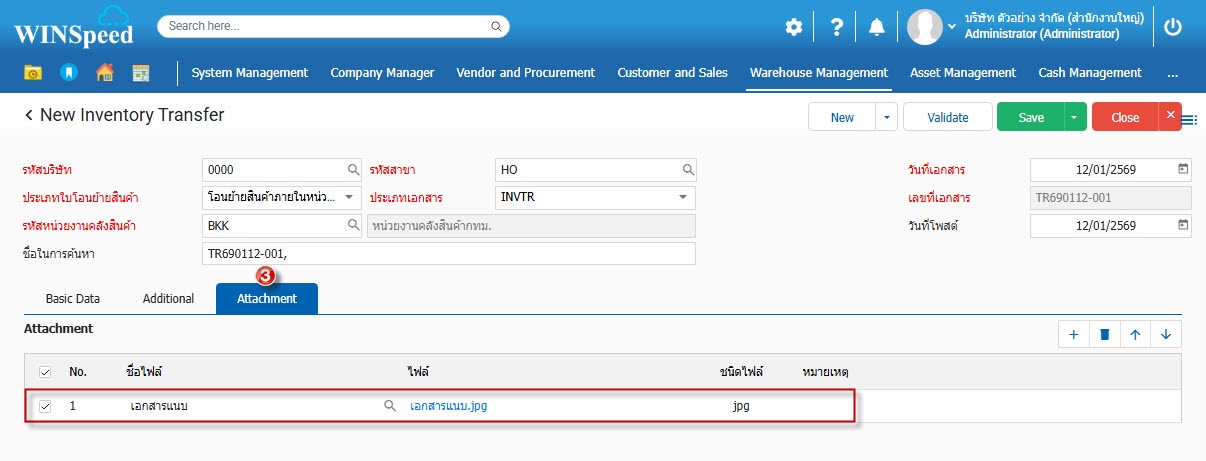This screenshot has height=461, width=1206.
Task: Open the New button dropdown arrow
Action: (x=886, y=117)
